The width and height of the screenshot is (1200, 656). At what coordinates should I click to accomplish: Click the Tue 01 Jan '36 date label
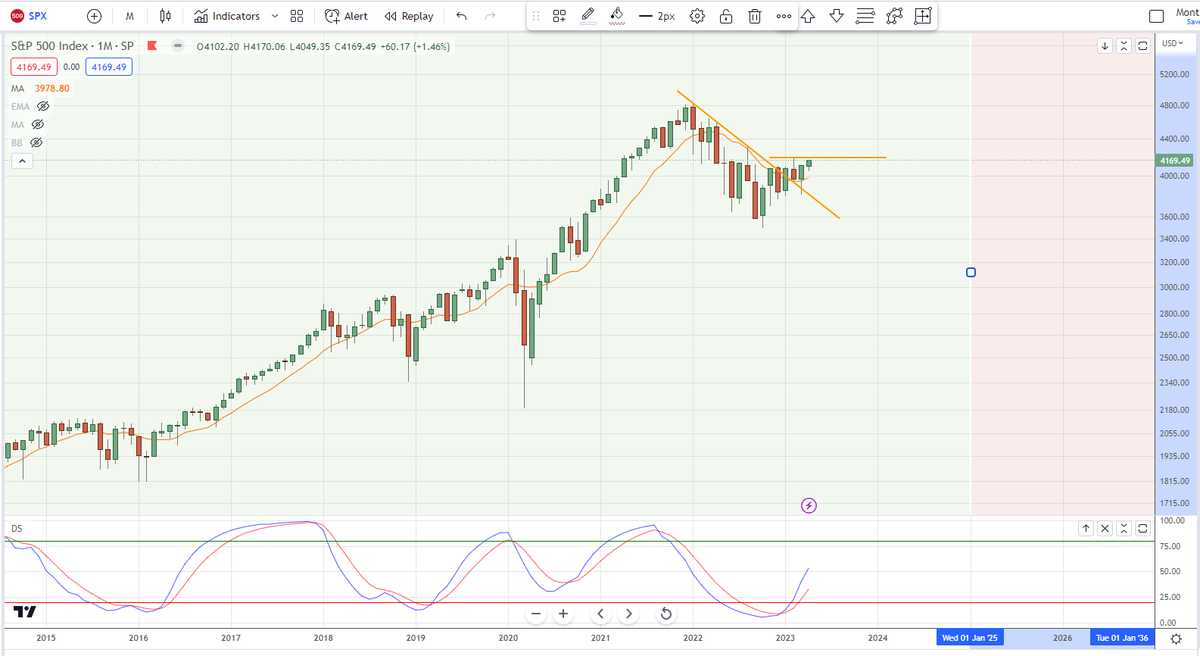point(1121,637)
